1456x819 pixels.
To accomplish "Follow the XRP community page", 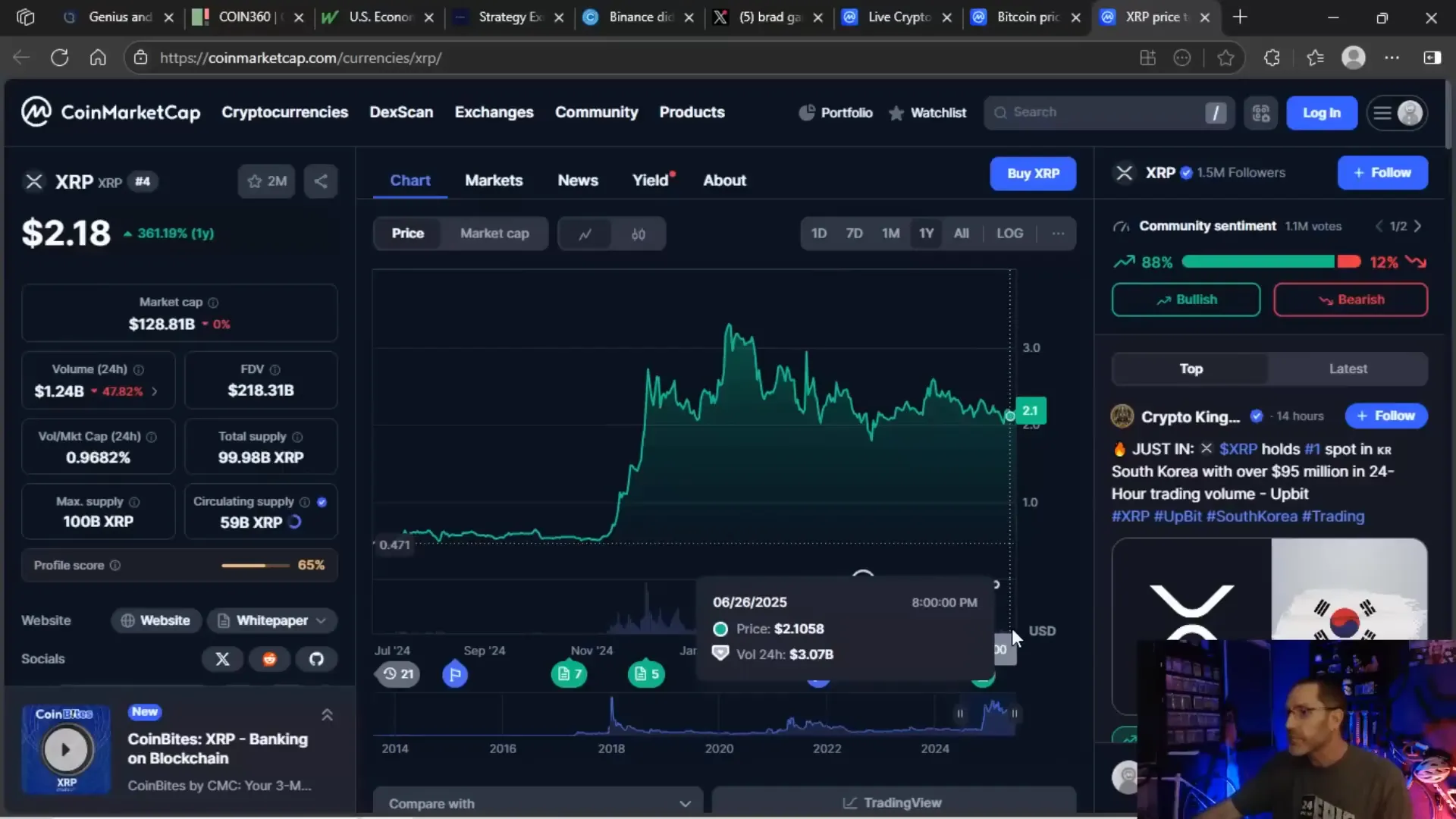I will tap(1382, 173).
